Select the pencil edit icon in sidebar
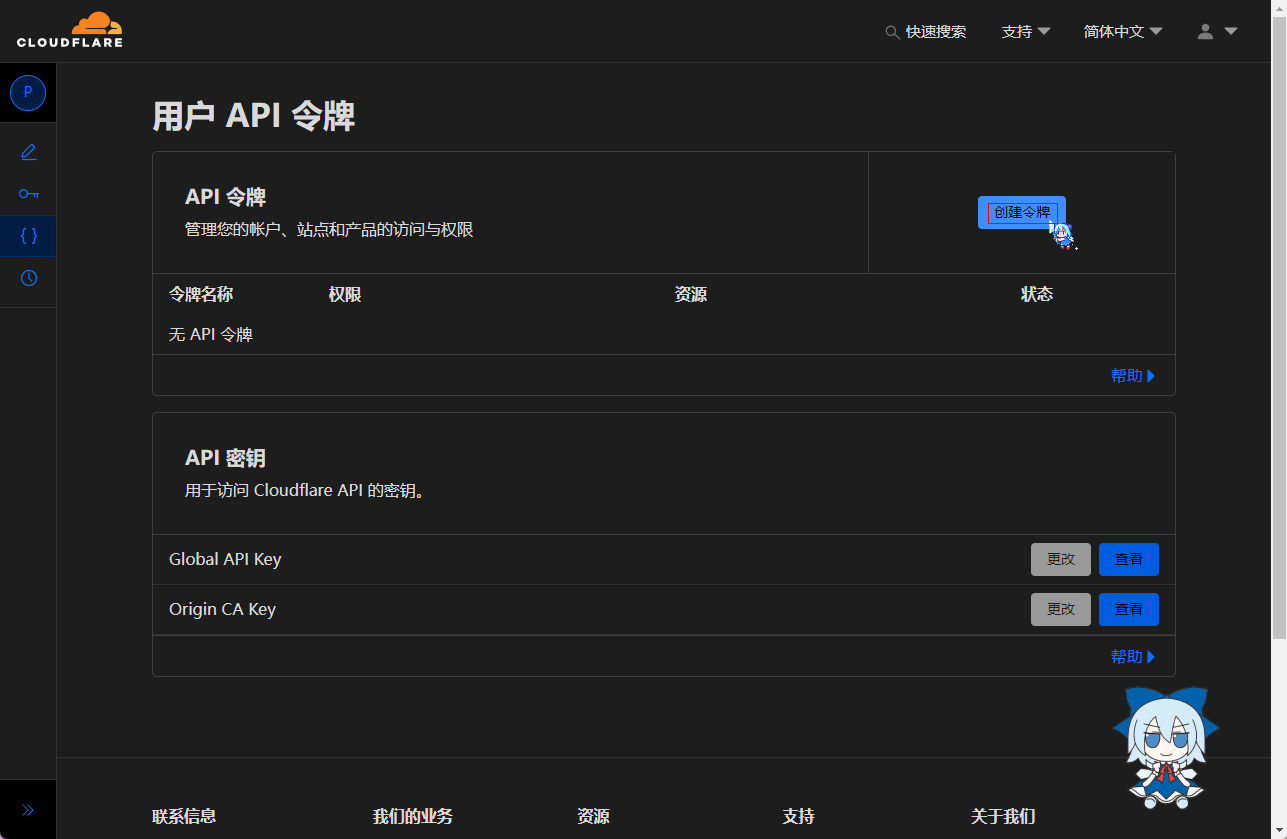 [28, 152]
